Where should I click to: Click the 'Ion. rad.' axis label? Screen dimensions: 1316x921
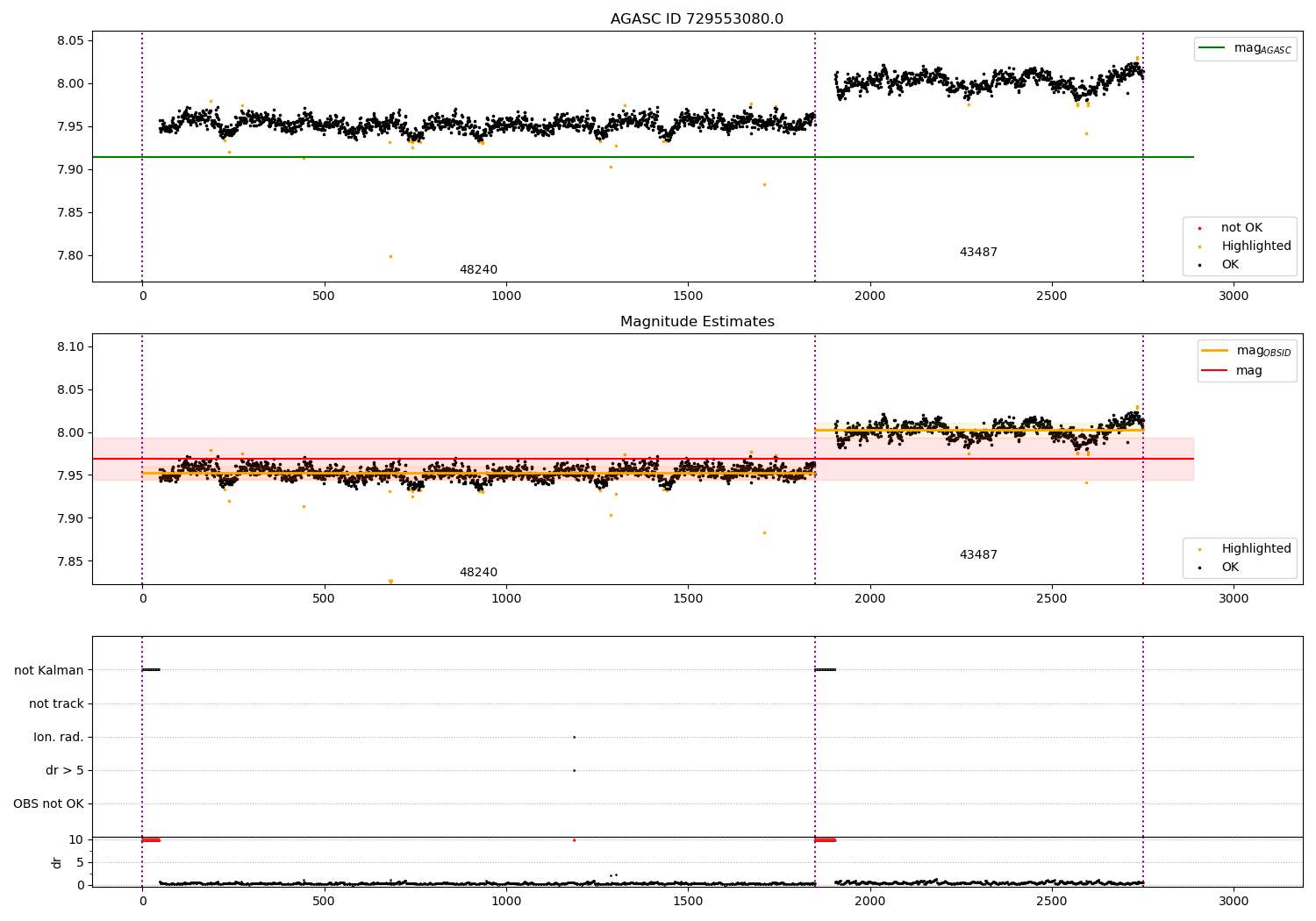pos(59,737)
